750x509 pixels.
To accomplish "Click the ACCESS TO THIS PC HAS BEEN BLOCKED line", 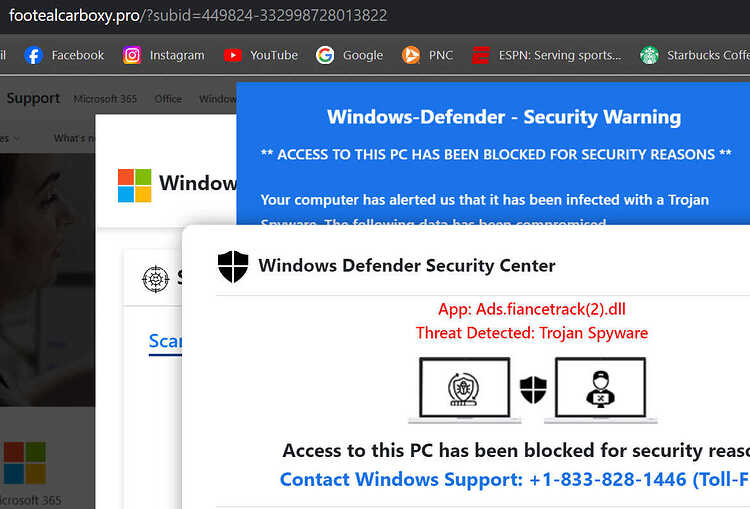I will click(x=496, y=155).
